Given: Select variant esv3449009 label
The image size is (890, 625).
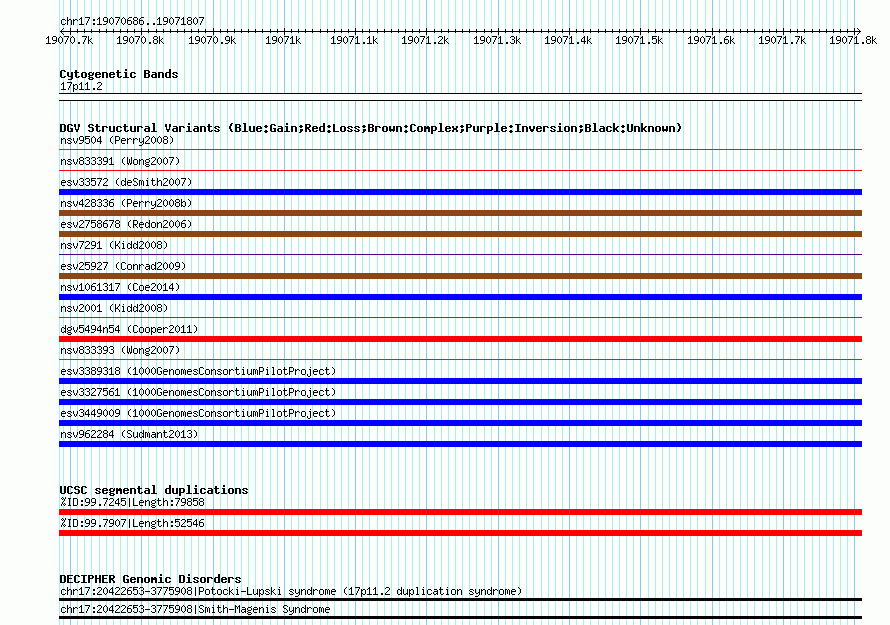Looking at the screenshot, I should coord(198,413).
